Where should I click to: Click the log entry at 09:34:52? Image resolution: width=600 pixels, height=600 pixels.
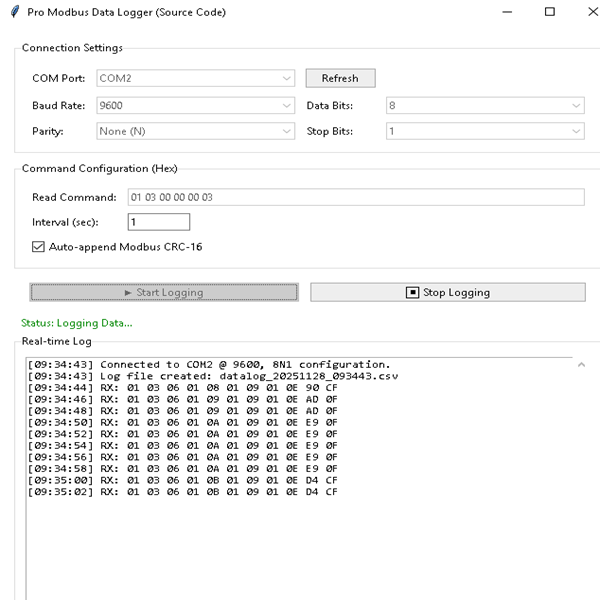(183, 434)
